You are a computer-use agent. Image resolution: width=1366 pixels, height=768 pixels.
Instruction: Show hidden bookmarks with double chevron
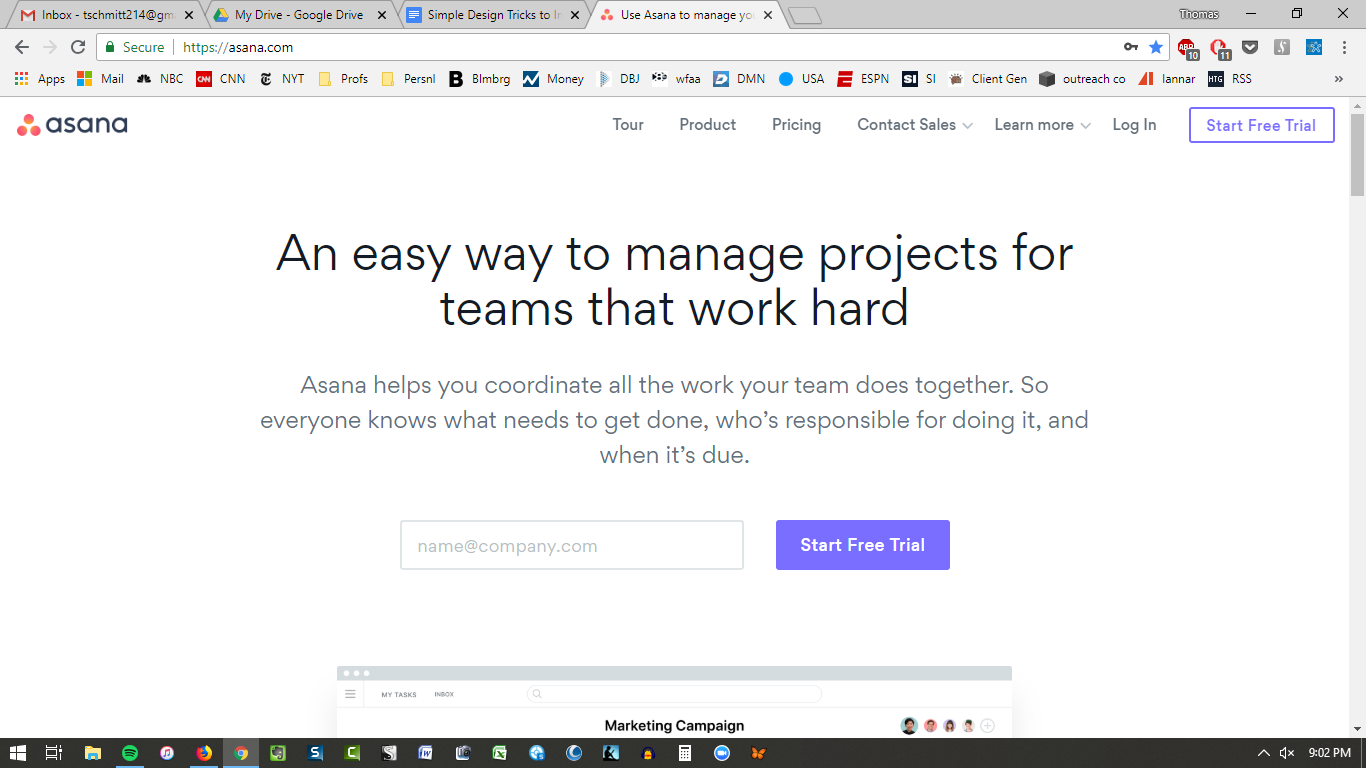point(1339,79)
